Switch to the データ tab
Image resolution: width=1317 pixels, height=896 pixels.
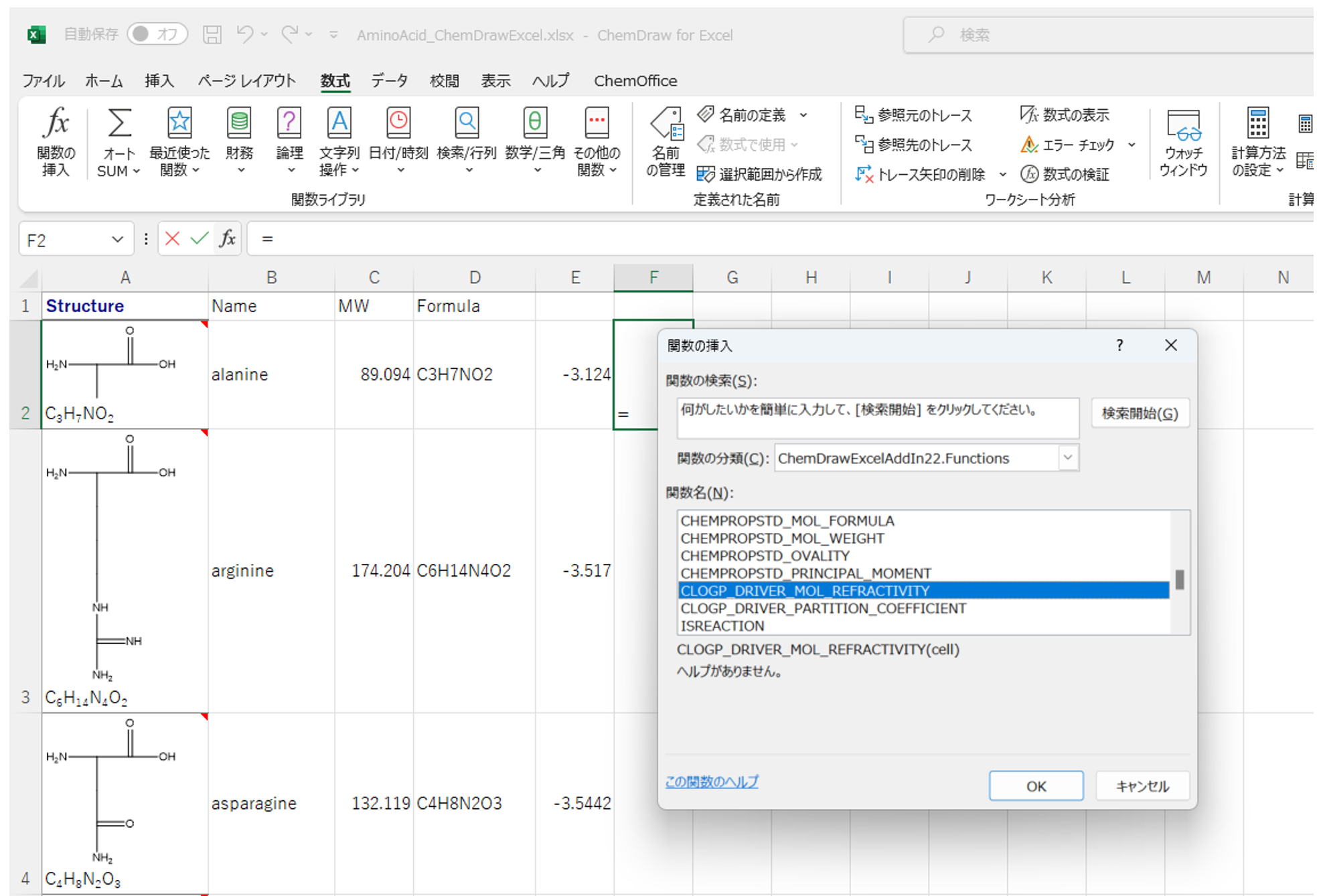coord(389,81)
